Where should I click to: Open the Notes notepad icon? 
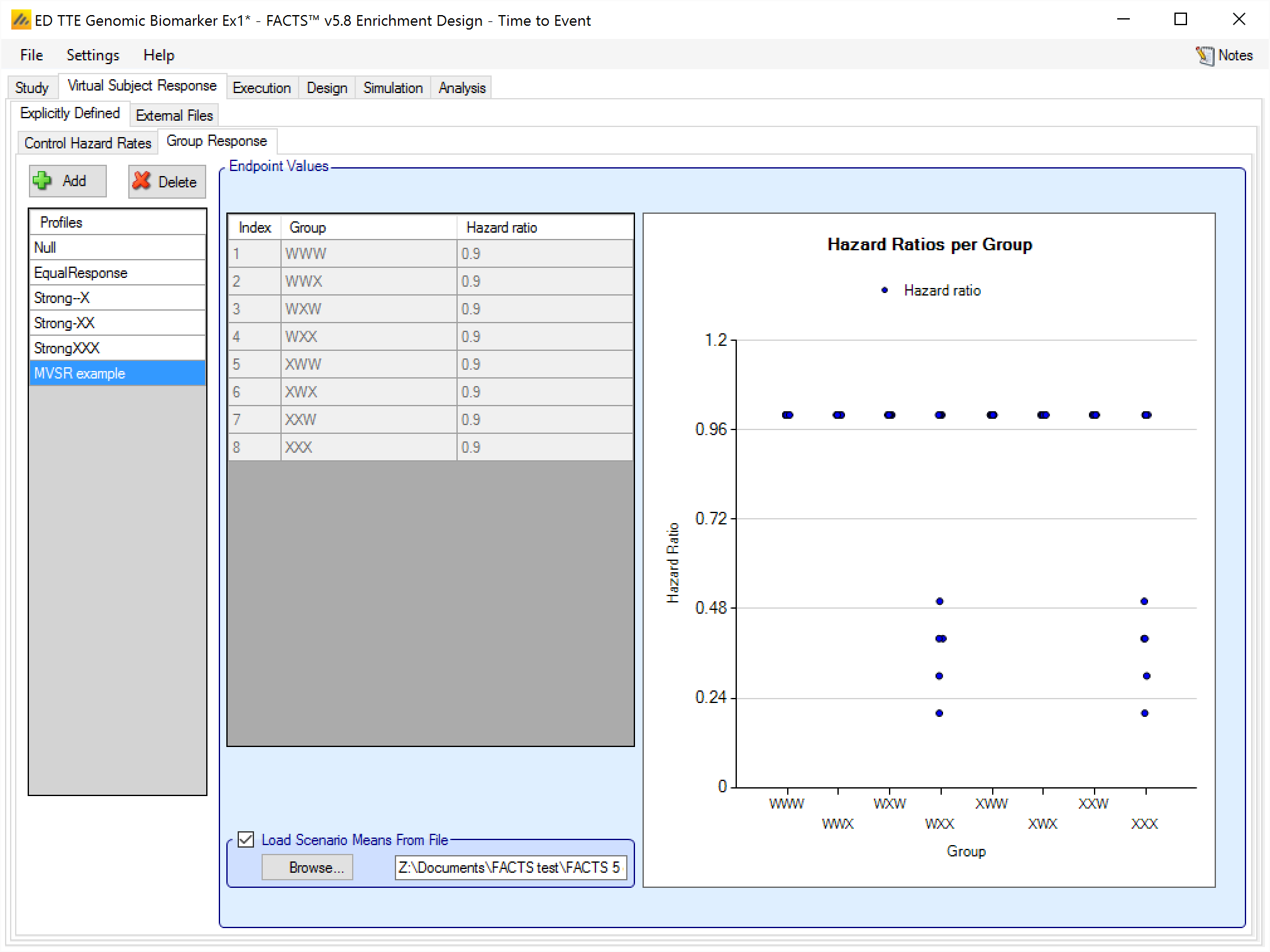tap(1204, 55)
